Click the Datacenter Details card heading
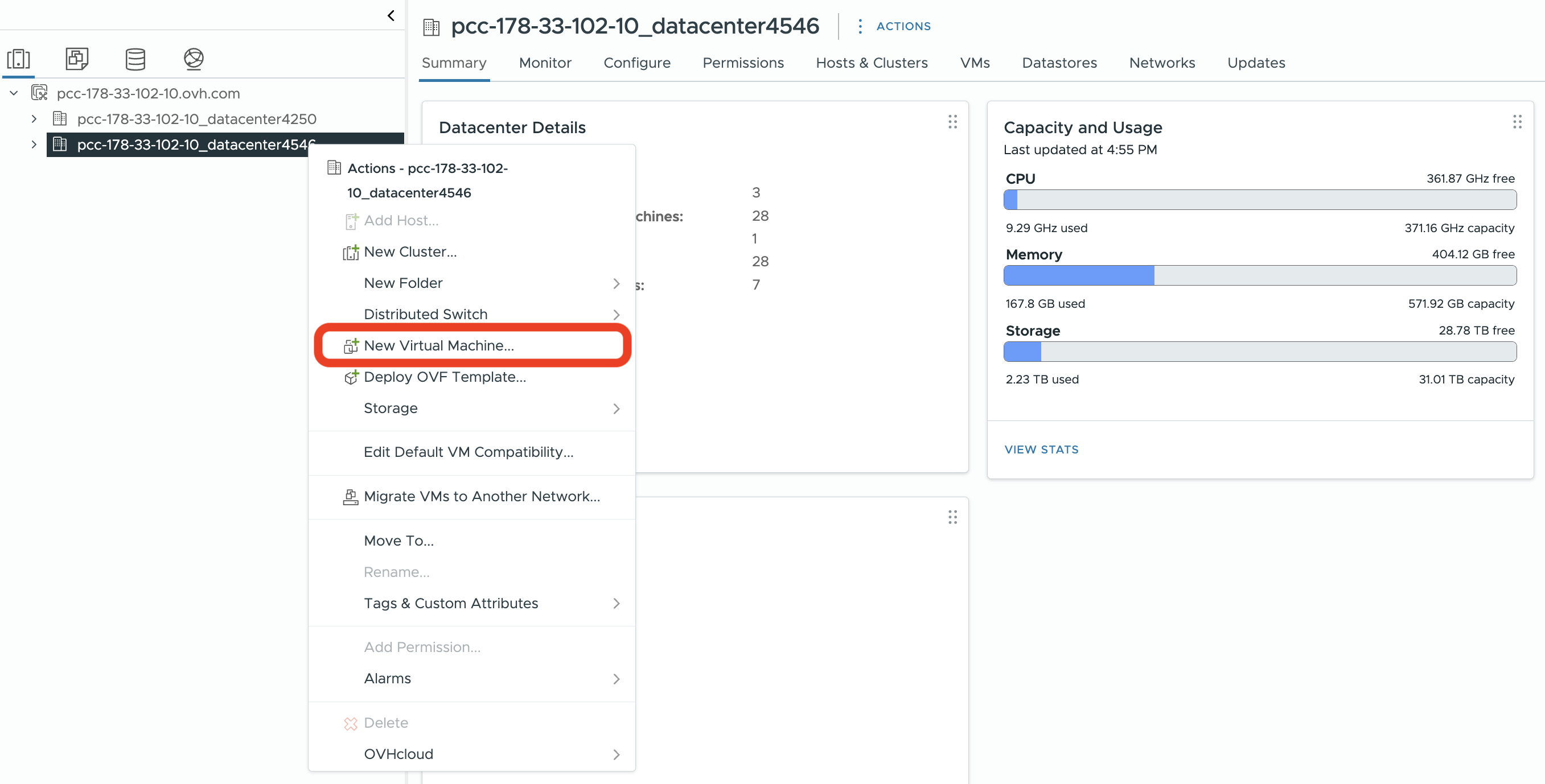1545x784 pixels. click(512, 127)
